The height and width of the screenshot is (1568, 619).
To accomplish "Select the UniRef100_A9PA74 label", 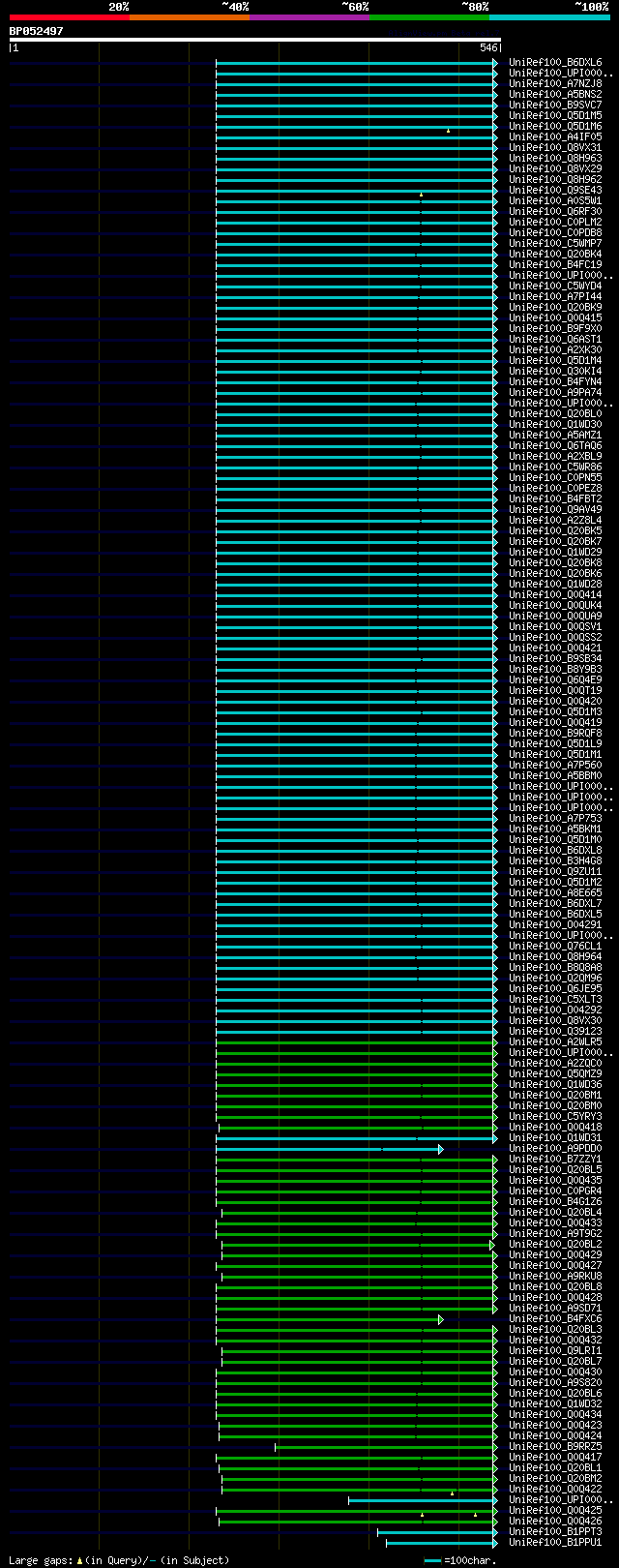I will 555,393.
